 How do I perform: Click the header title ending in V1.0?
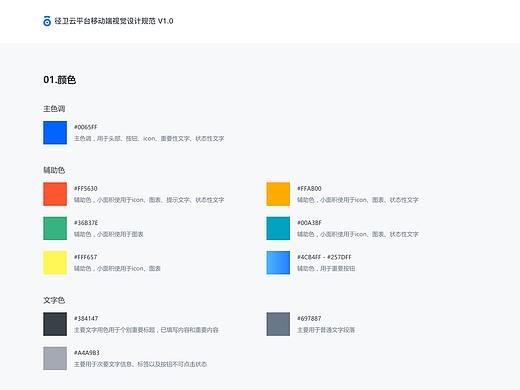[x=114, y=21]
